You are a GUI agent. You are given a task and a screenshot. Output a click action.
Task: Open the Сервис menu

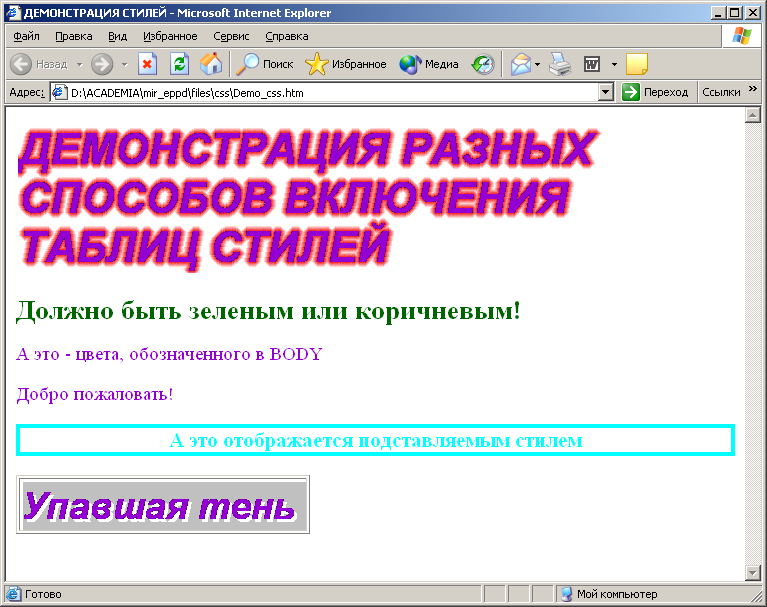tap(231, 36)
